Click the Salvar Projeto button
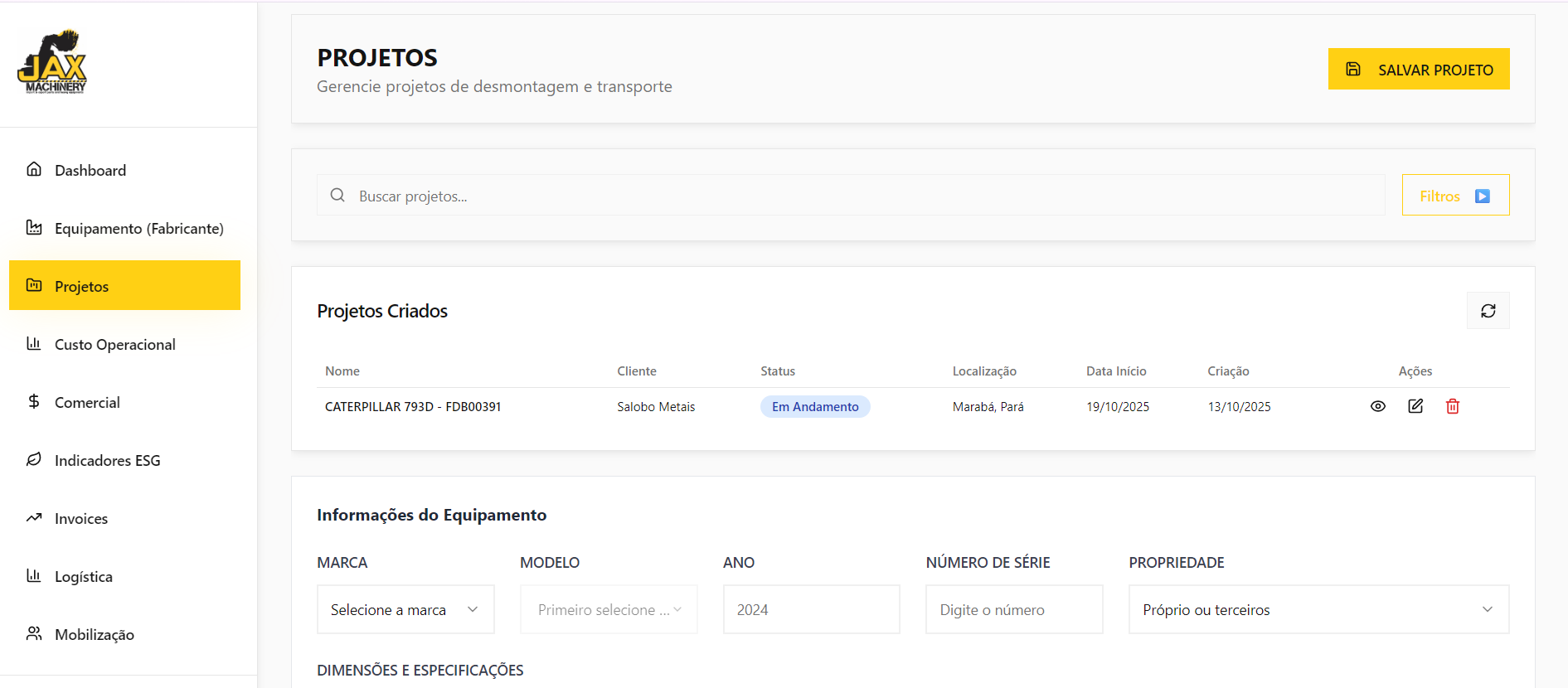The image size is (1568, 688). point(1419,69)
